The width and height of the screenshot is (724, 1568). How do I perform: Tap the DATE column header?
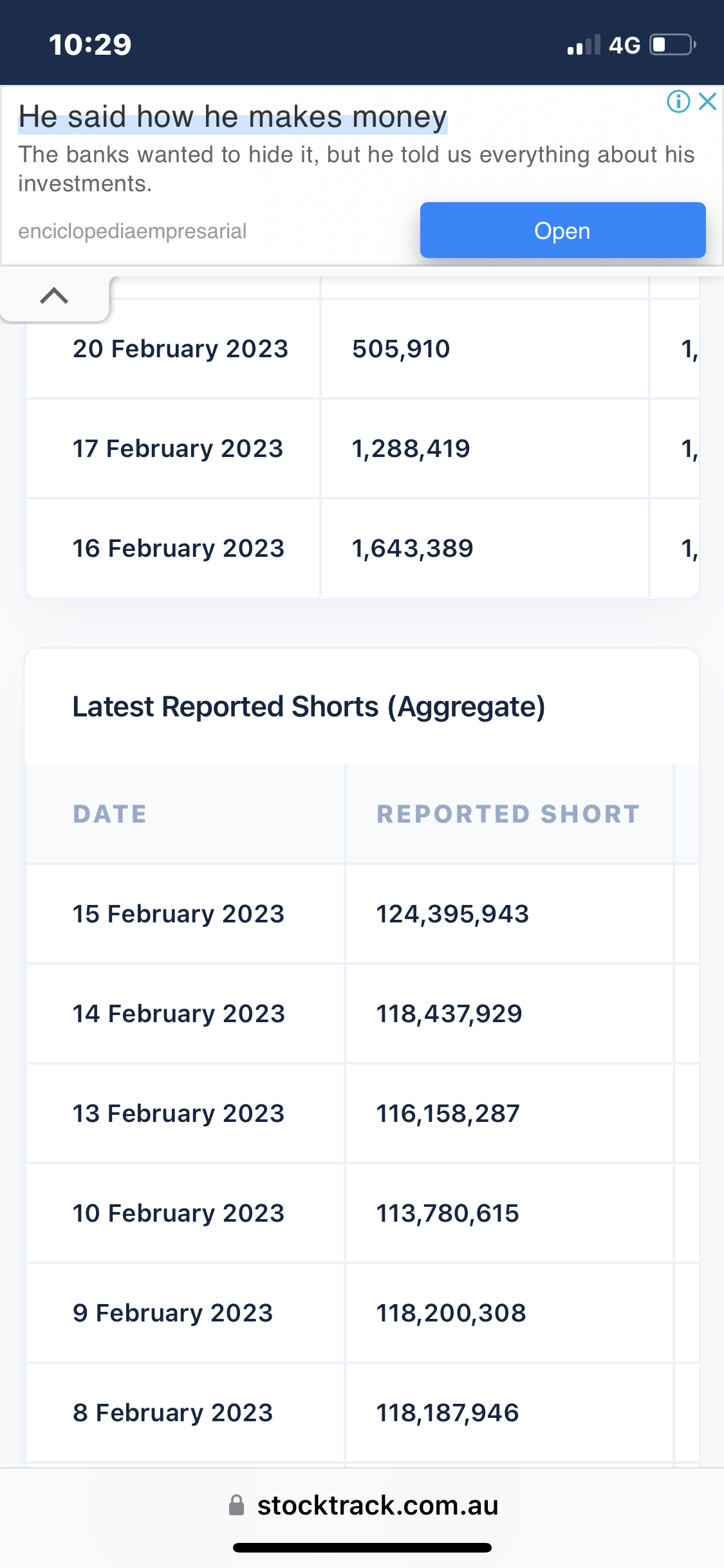click(109, 814)
